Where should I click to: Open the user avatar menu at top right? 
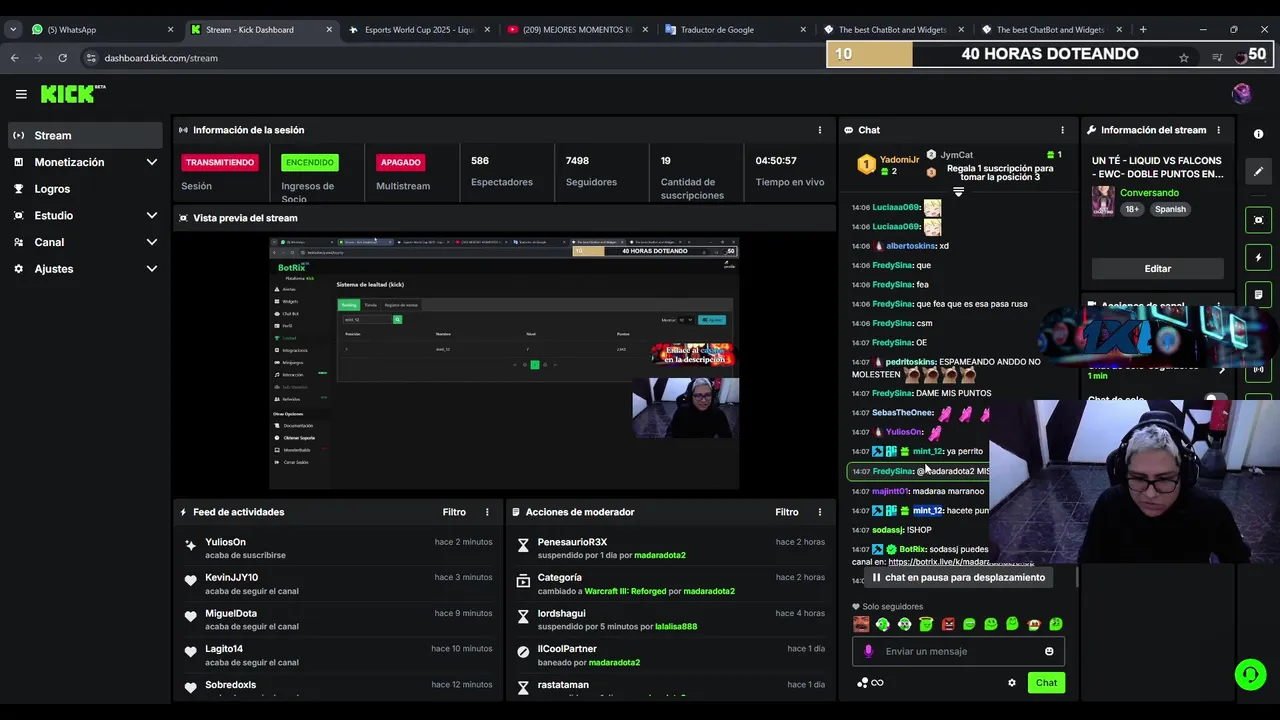(1242, 94)
